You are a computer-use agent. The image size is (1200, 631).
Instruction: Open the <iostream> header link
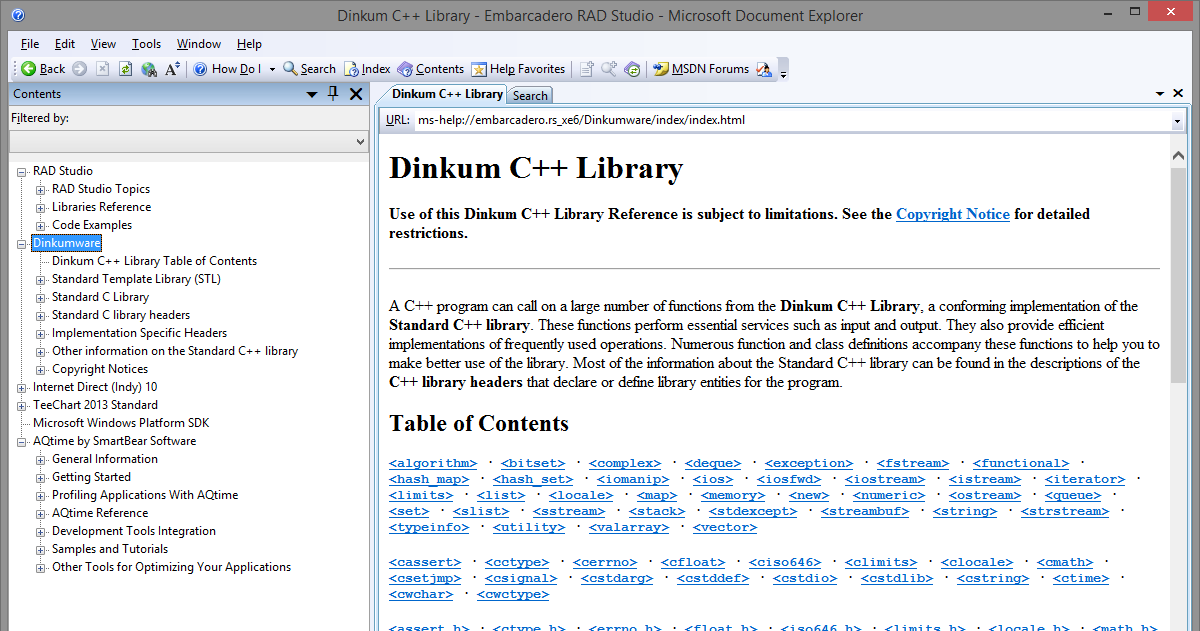[885, 479]
